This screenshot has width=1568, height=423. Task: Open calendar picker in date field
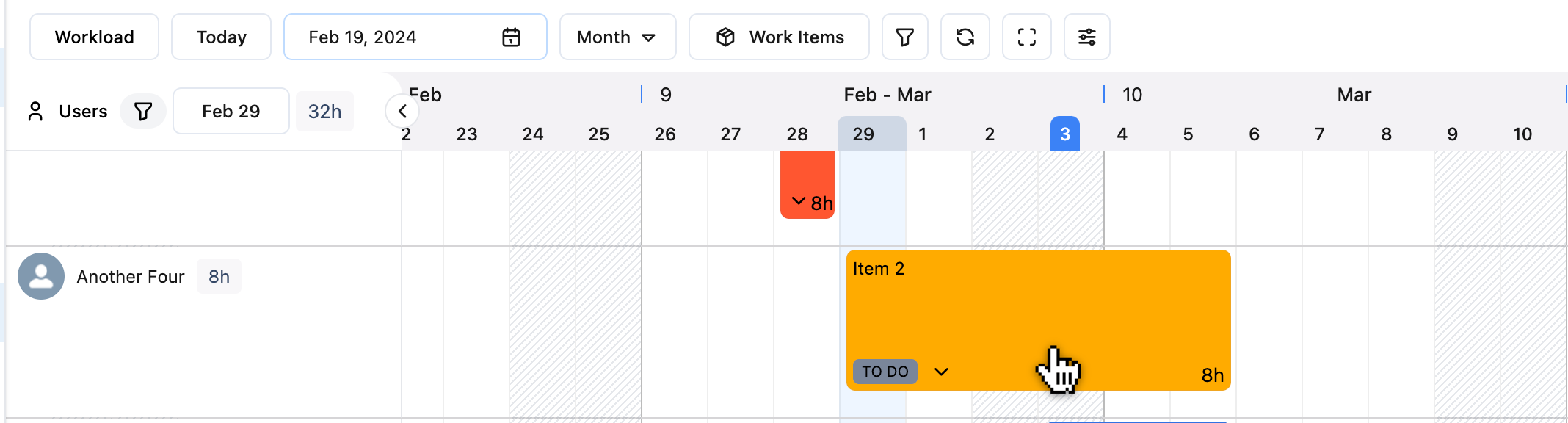(511, 37)
